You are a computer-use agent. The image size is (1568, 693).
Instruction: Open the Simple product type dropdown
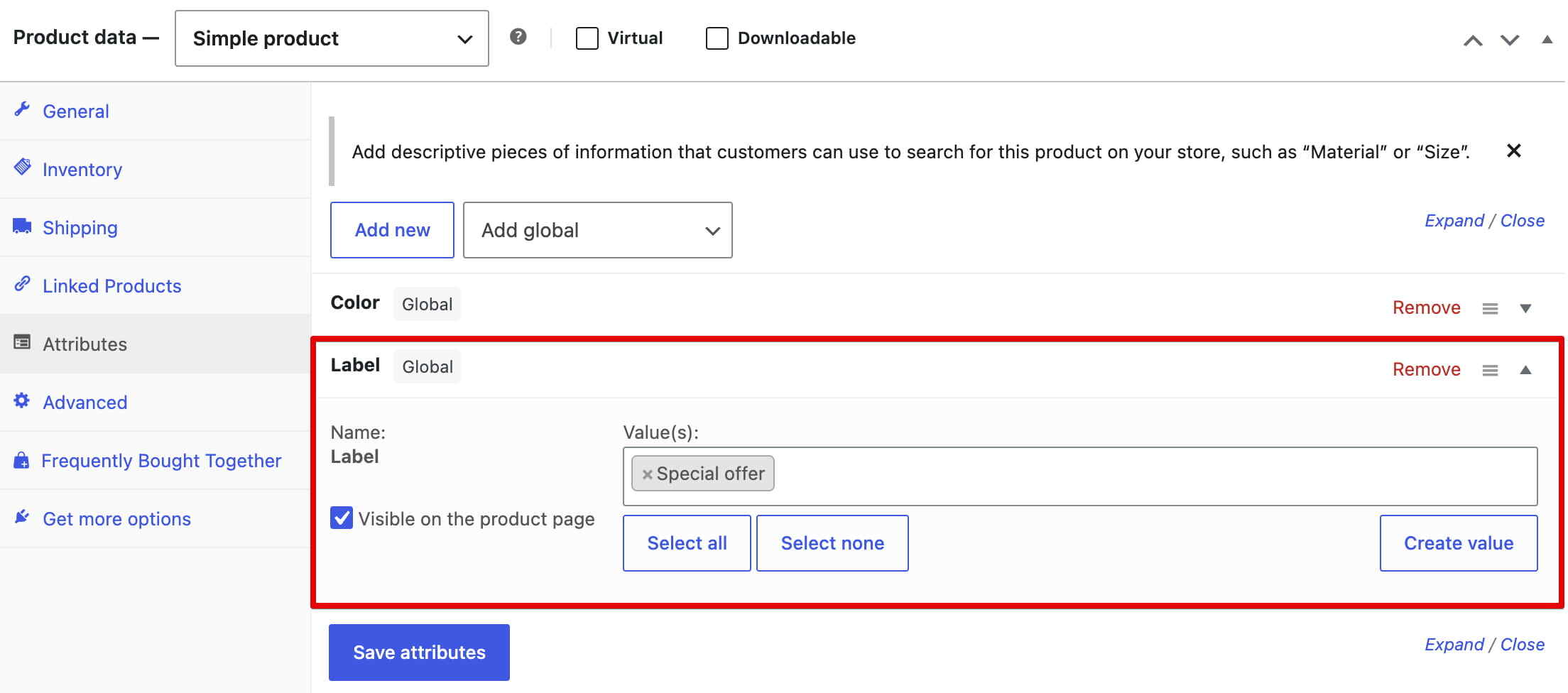(332, 38)
